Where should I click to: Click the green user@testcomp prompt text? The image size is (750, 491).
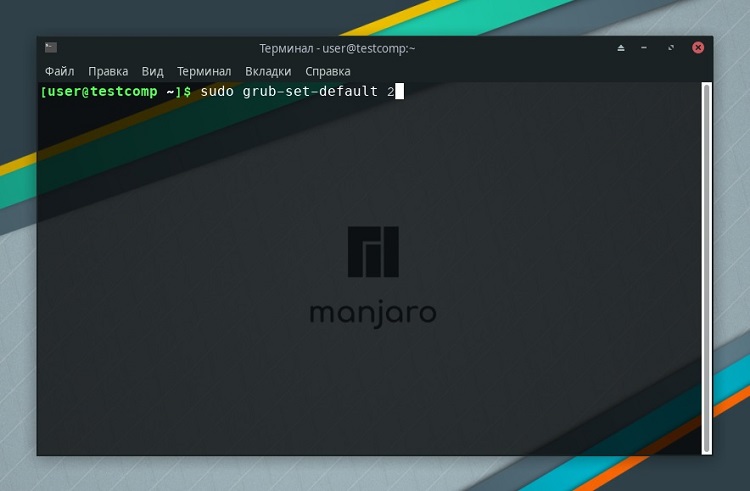pyautogui.click(x=102, y=92)
